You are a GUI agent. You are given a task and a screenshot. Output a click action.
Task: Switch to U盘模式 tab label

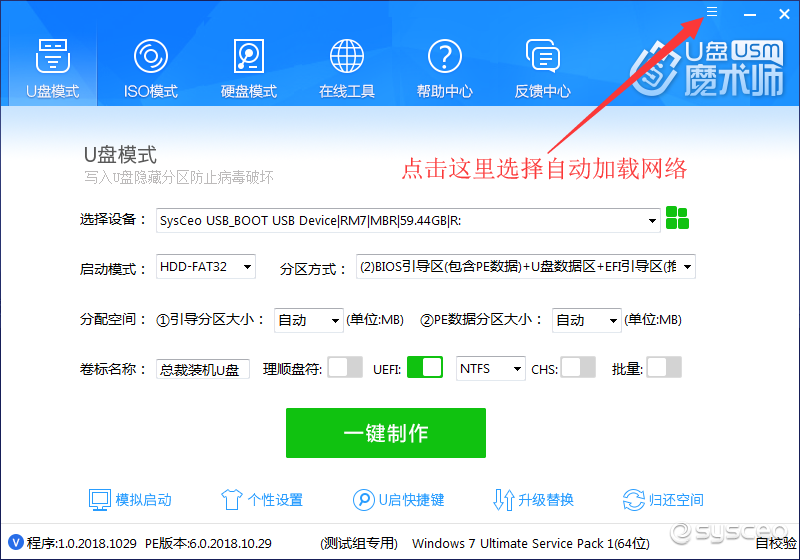(x=53, y=91)
